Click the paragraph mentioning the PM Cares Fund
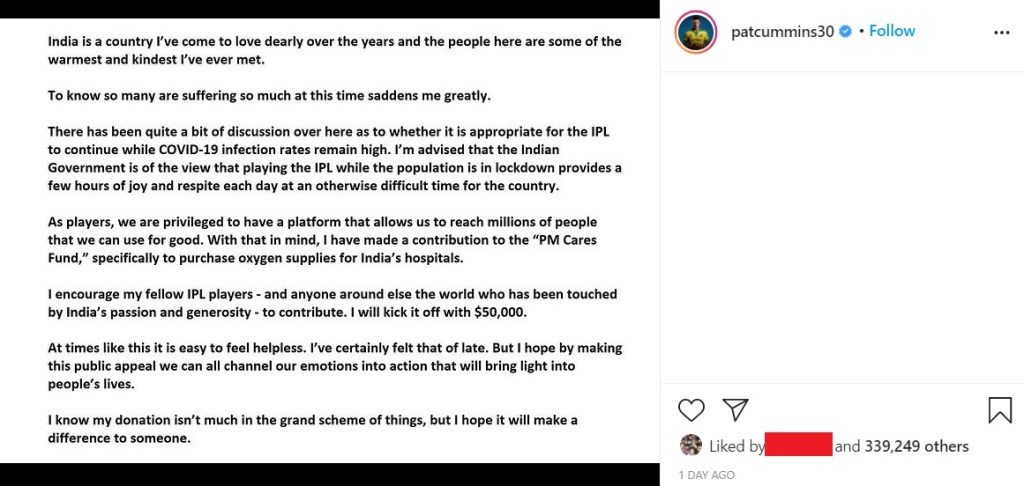This screenshot has height=486, width=1024. [322, 239]
